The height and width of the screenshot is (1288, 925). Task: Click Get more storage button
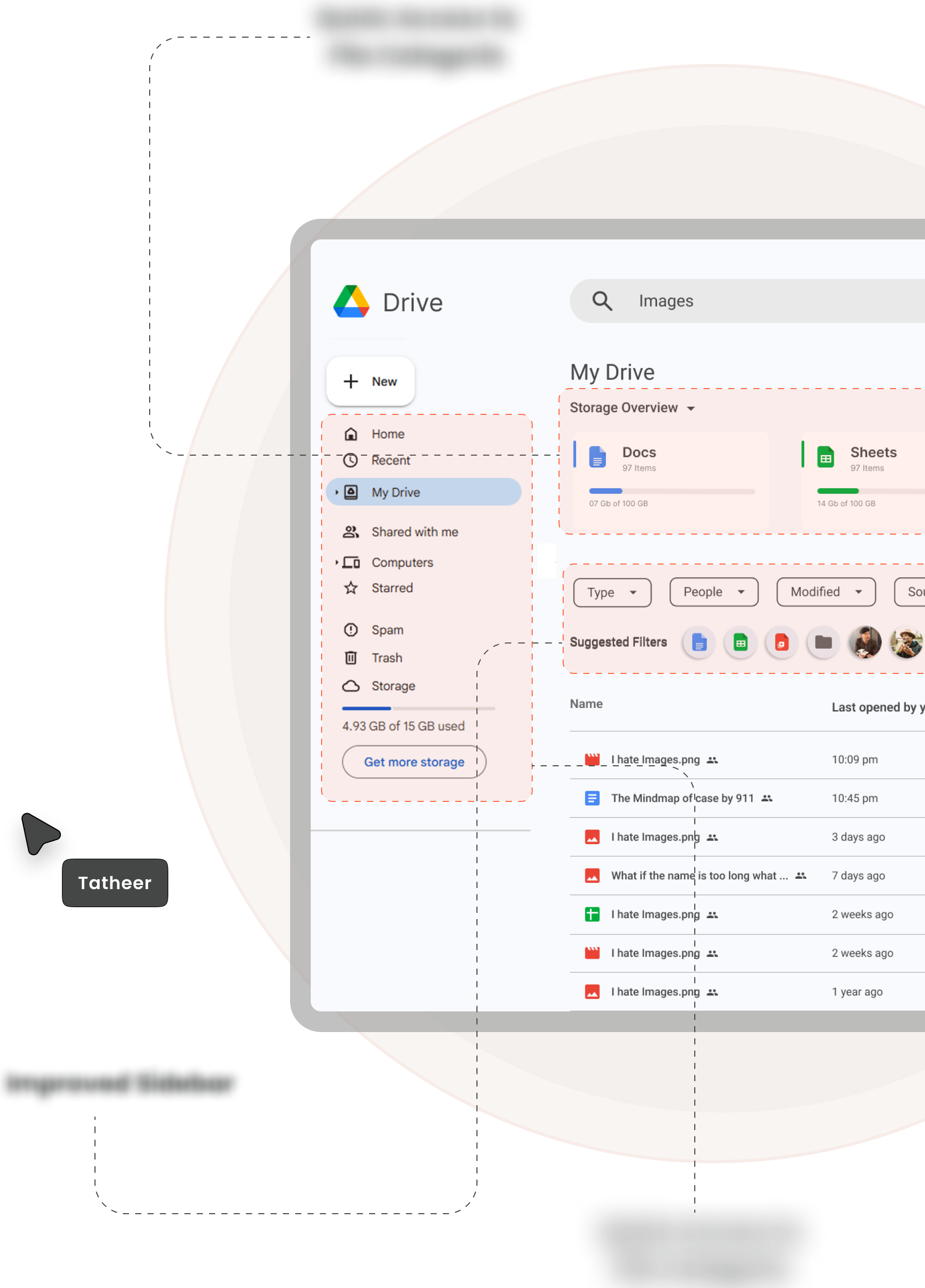pyautogui.click(x=414, y=762)
